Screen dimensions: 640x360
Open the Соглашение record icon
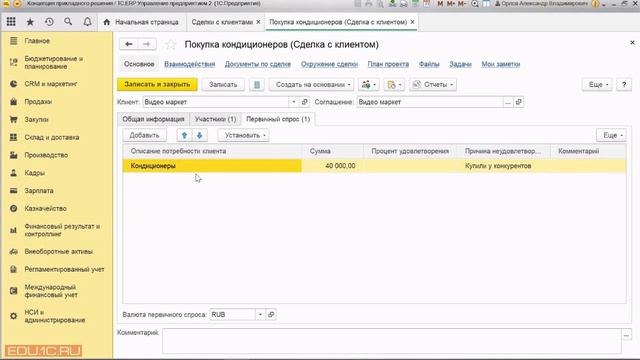[x=518, y=102]
